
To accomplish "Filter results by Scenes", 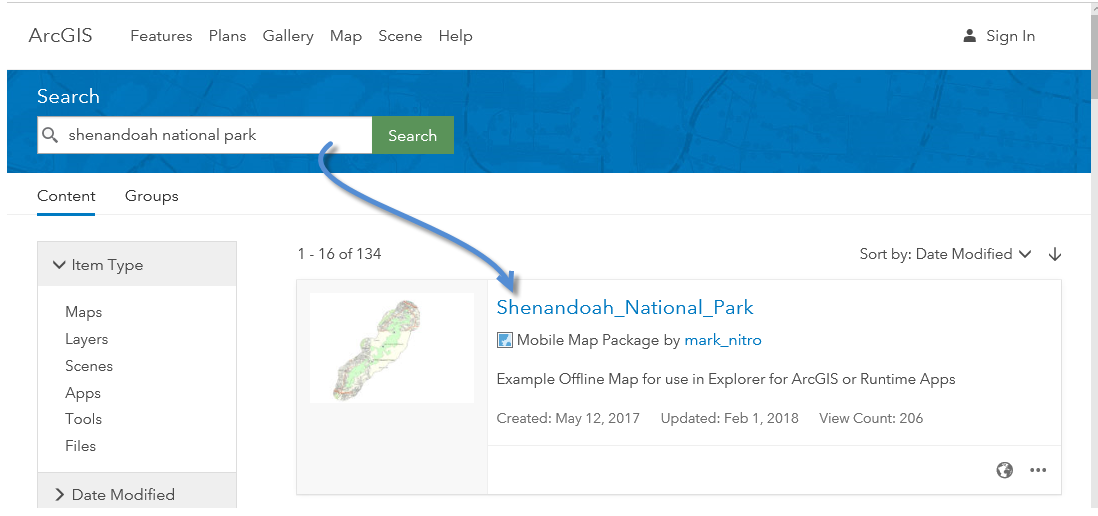I will pyautogui.click(x=89, y=365).
